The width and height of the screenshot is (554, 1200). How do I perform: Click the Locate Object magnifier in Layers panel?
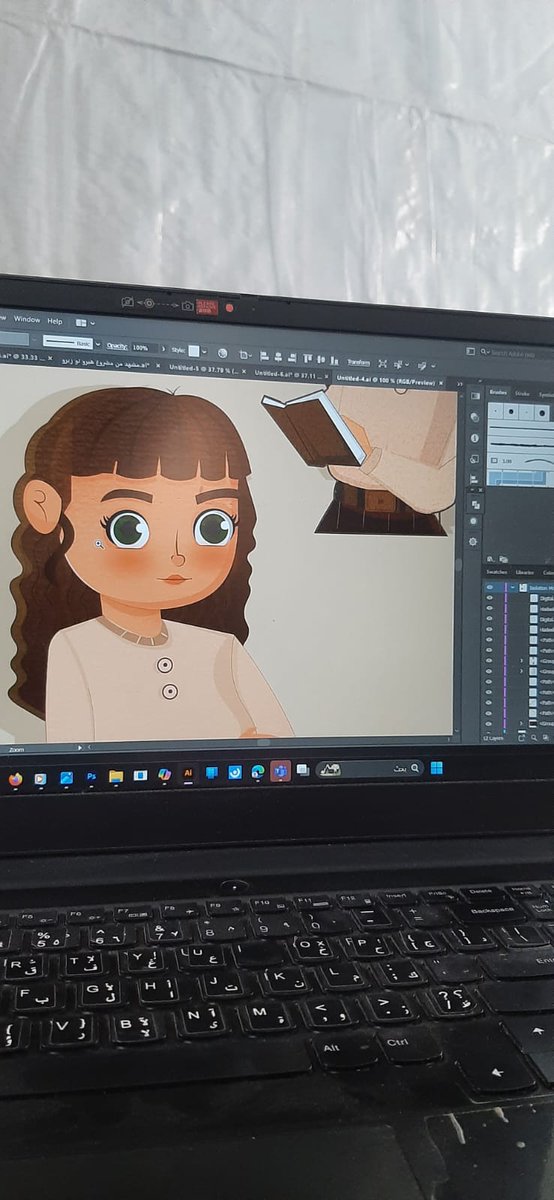point(534,737)
